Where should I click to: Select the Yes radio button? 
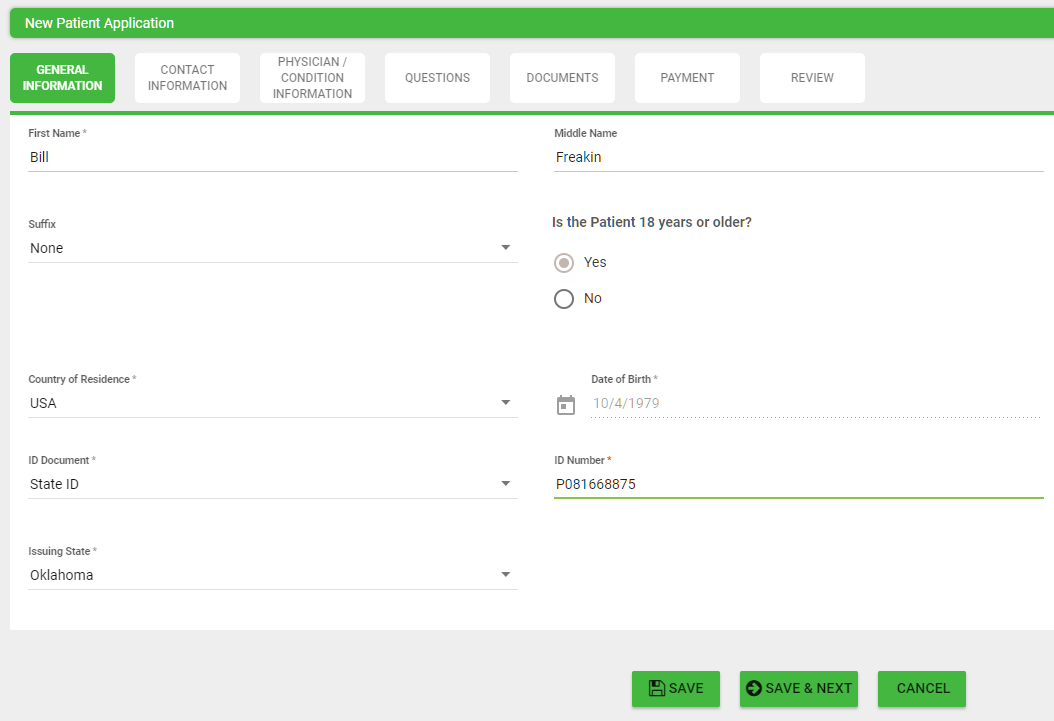click(x=564, y=263)
